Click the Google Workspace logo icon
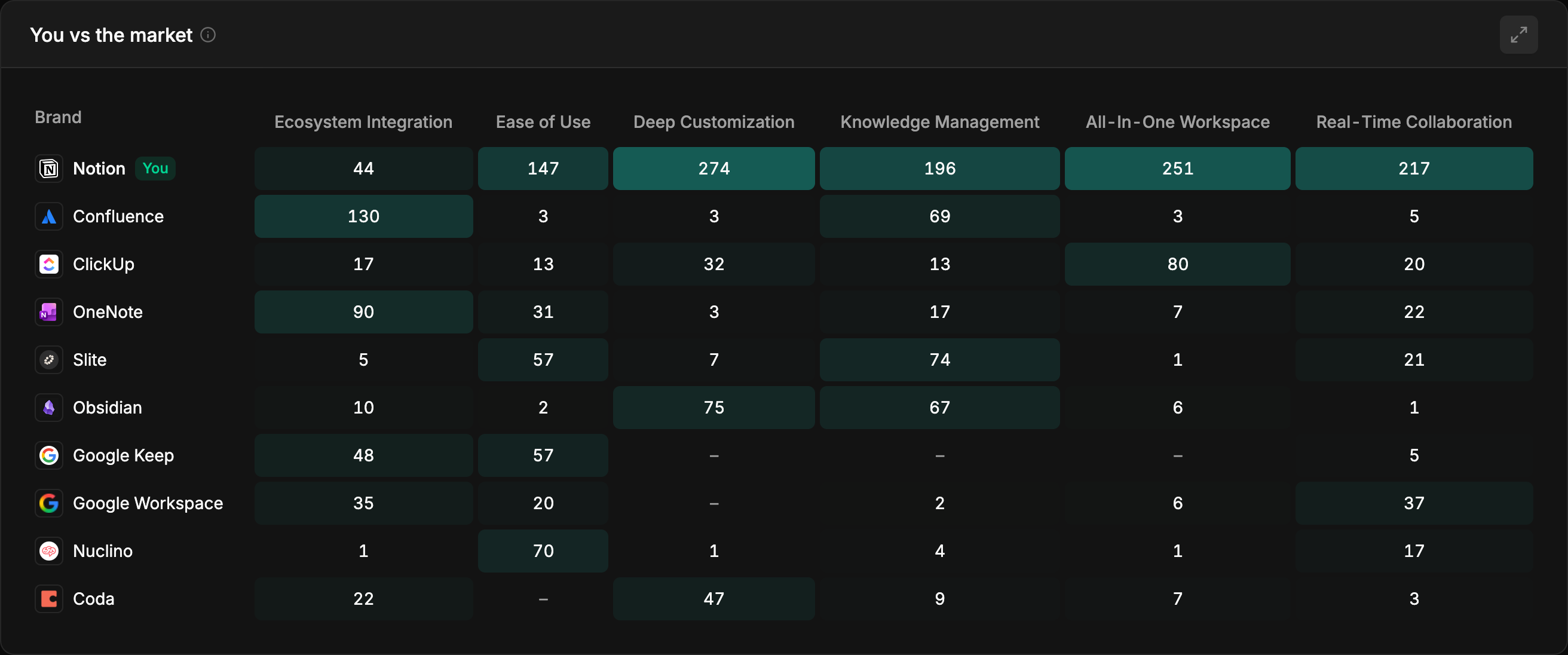The height and width of the screenshot is (655, 1568). [x=48, y=503]
